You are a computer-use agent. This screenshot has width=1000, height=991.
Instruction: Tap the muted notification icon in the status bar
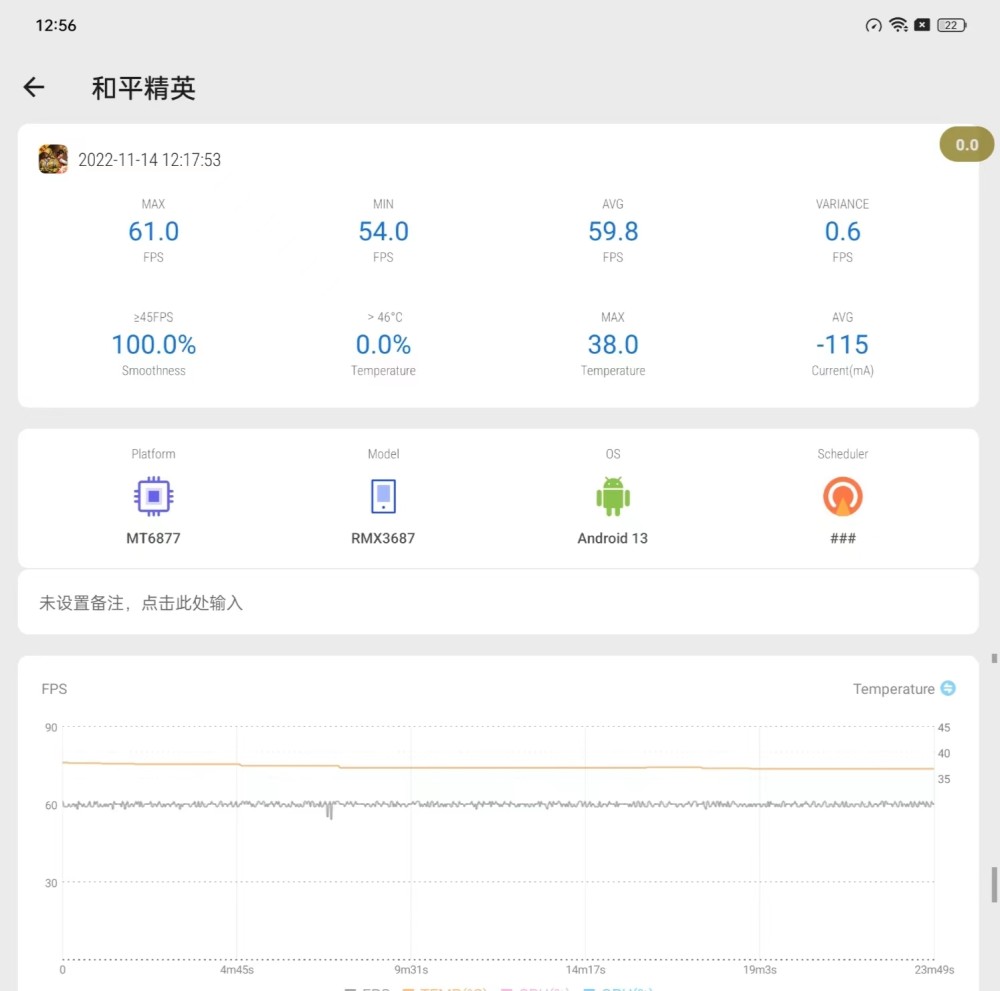point(922,25)
